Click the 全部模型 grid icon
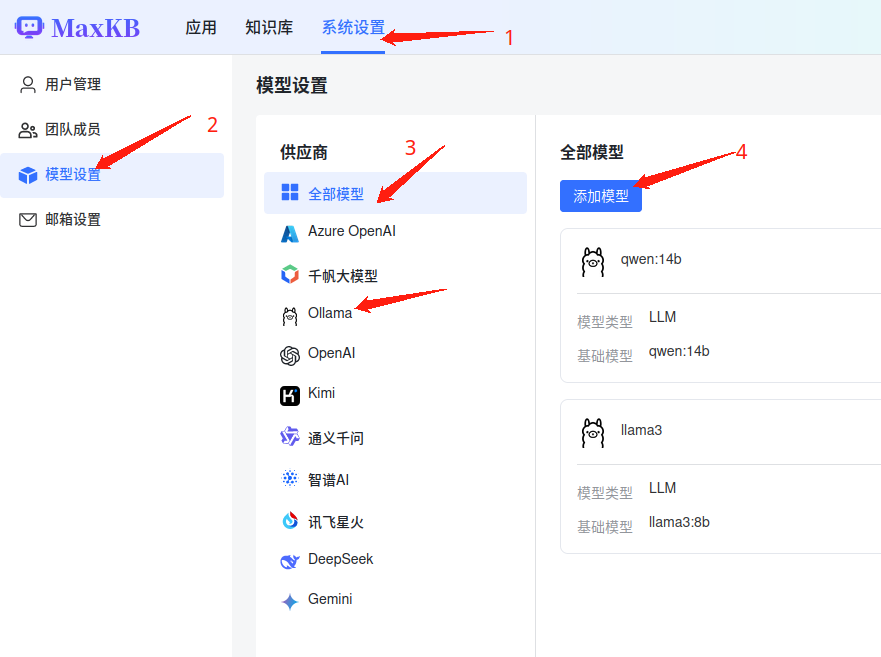Image resolution: width=881 pixels, height=657 pixels. click(290, 192)
